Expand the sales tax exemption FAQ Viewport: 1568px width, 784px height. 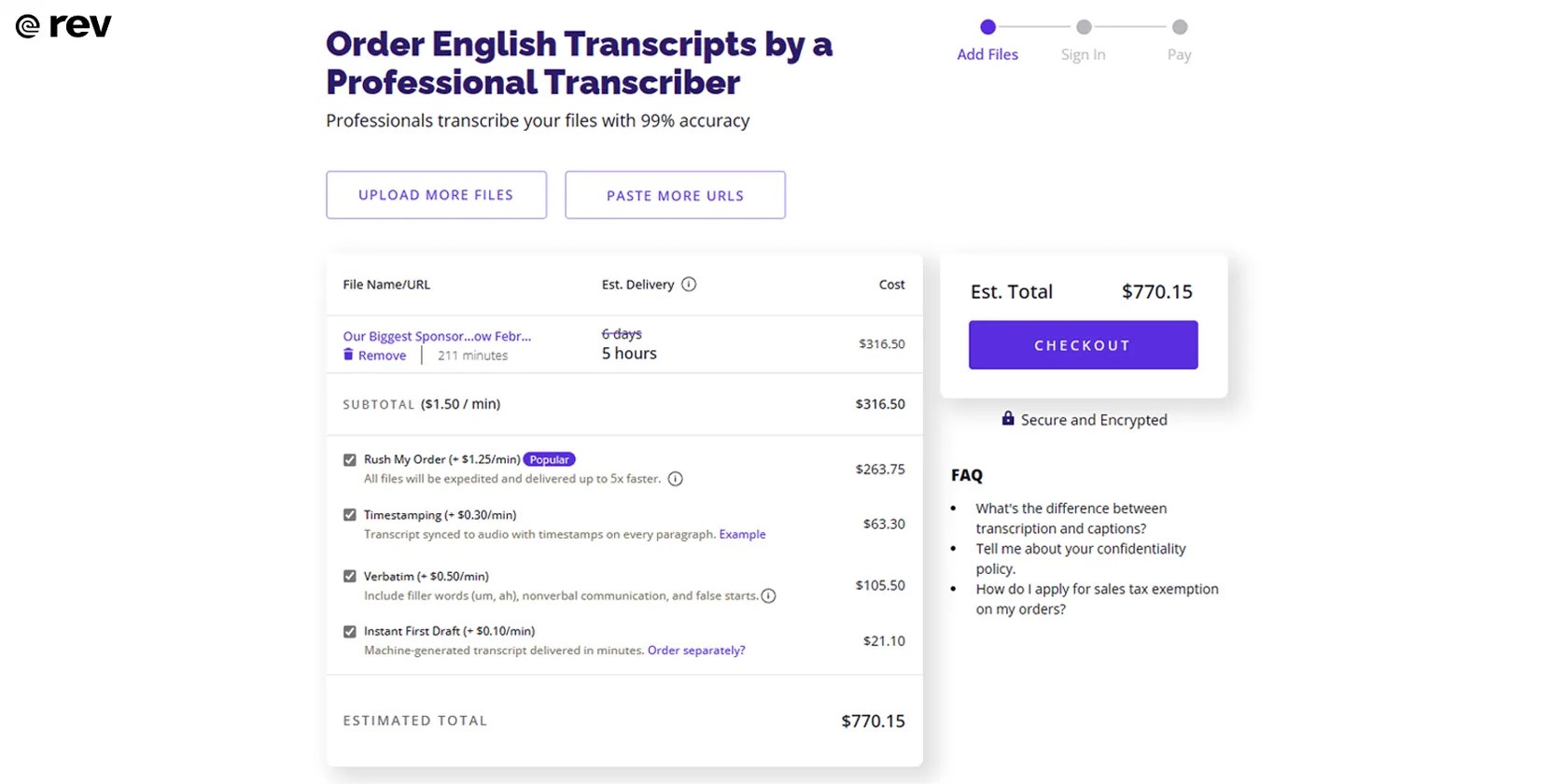1097,598
